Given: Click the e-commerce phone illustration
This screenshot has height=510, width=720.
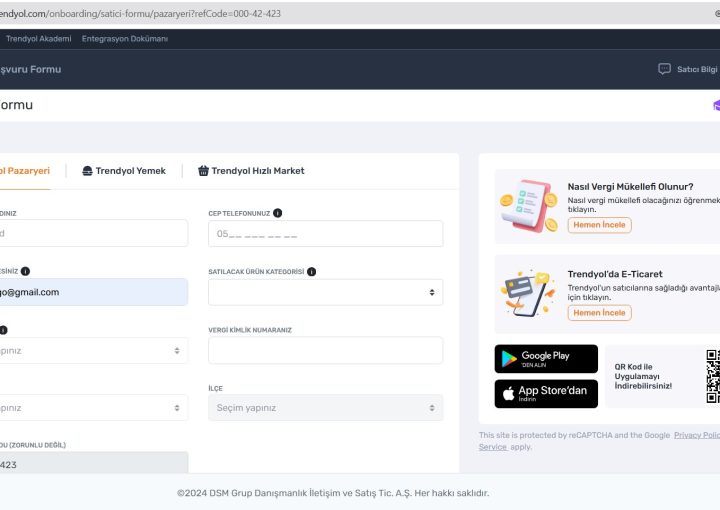Looking at the screenshot, I should pyautogui.click(x=529, y=293).
